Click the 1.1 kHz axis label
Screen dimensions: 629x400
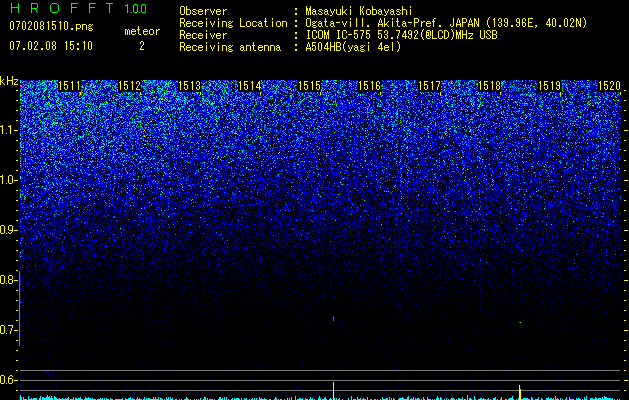click(8, 130)
